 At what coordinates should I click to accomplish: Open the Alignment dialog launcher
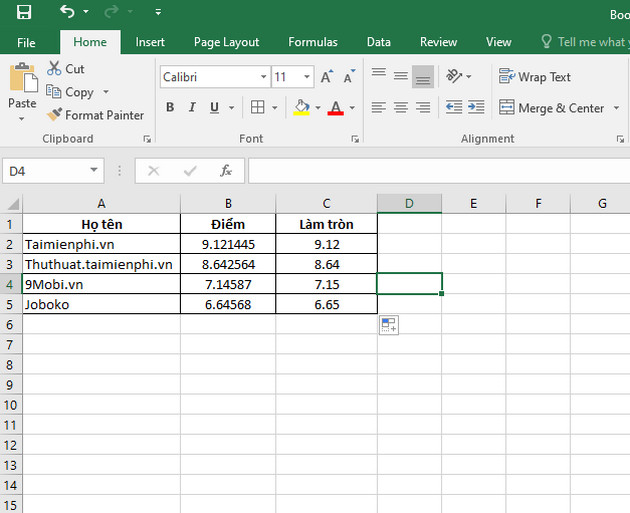pos(620,139)
